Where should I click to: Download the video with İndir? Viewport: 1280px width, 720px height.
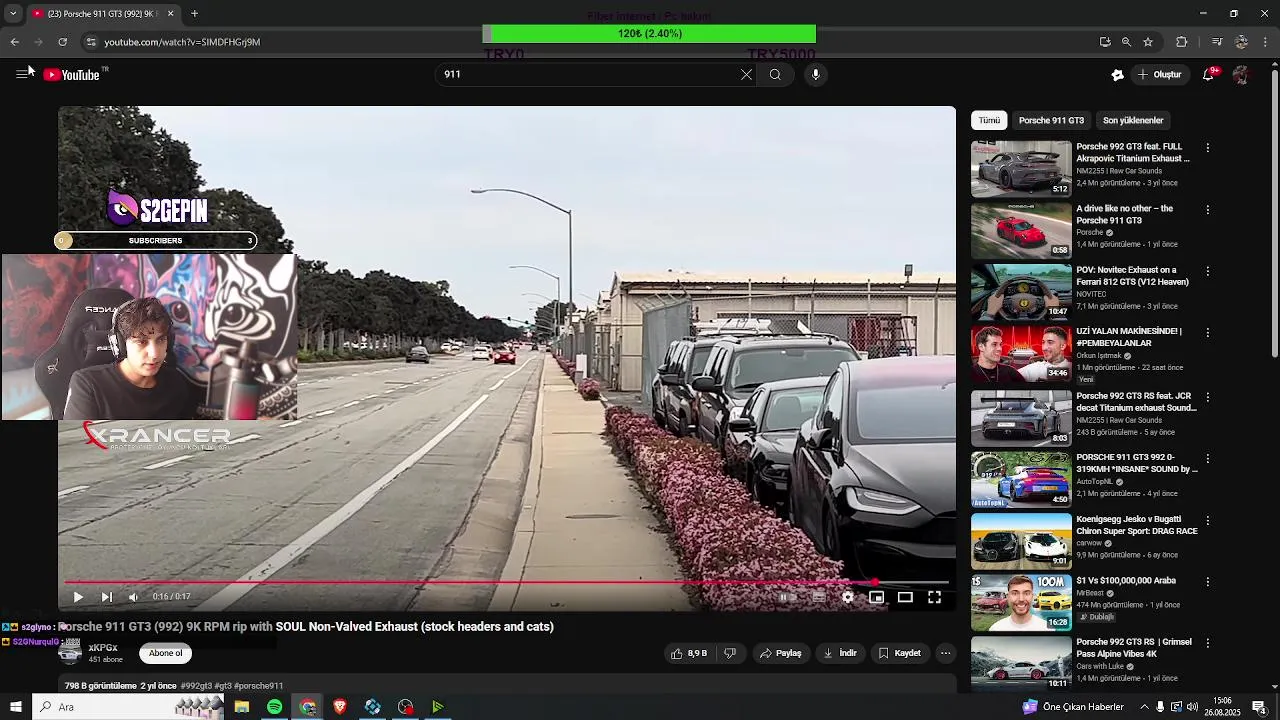click(840, 653)
